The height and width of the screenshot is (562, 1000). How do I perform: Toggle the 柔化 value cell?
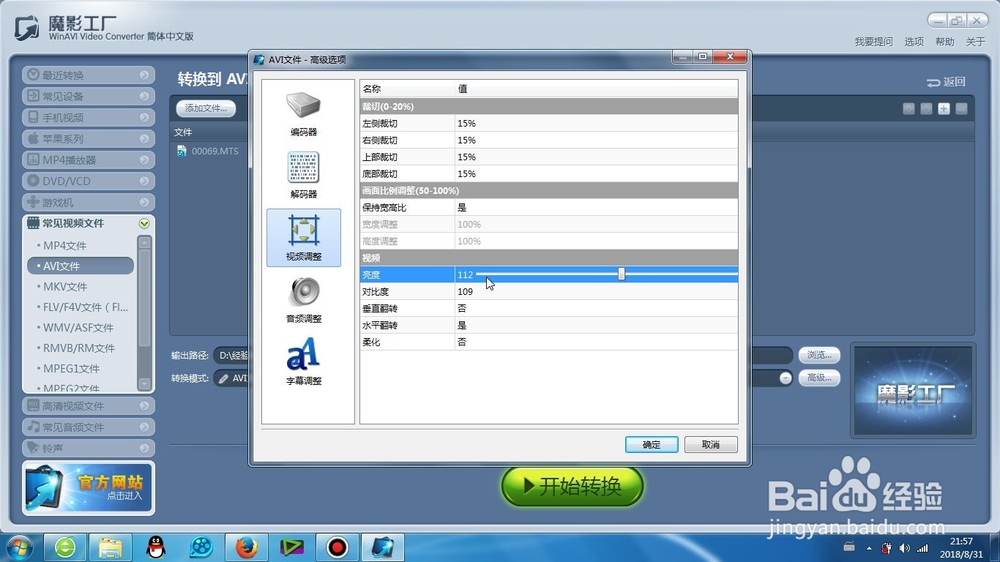(596, 342)
